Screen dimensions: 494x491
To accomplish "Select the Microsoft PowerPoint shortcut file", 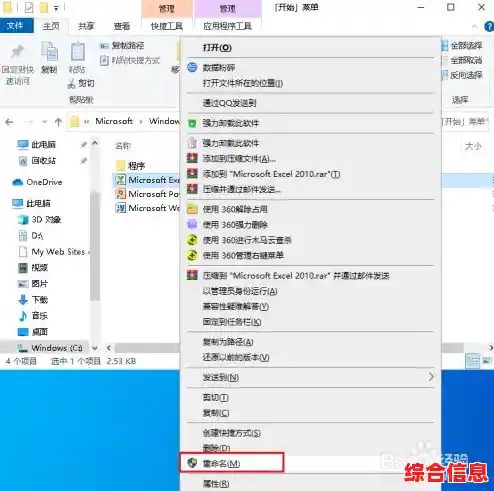I will click(x=147, y=194).
